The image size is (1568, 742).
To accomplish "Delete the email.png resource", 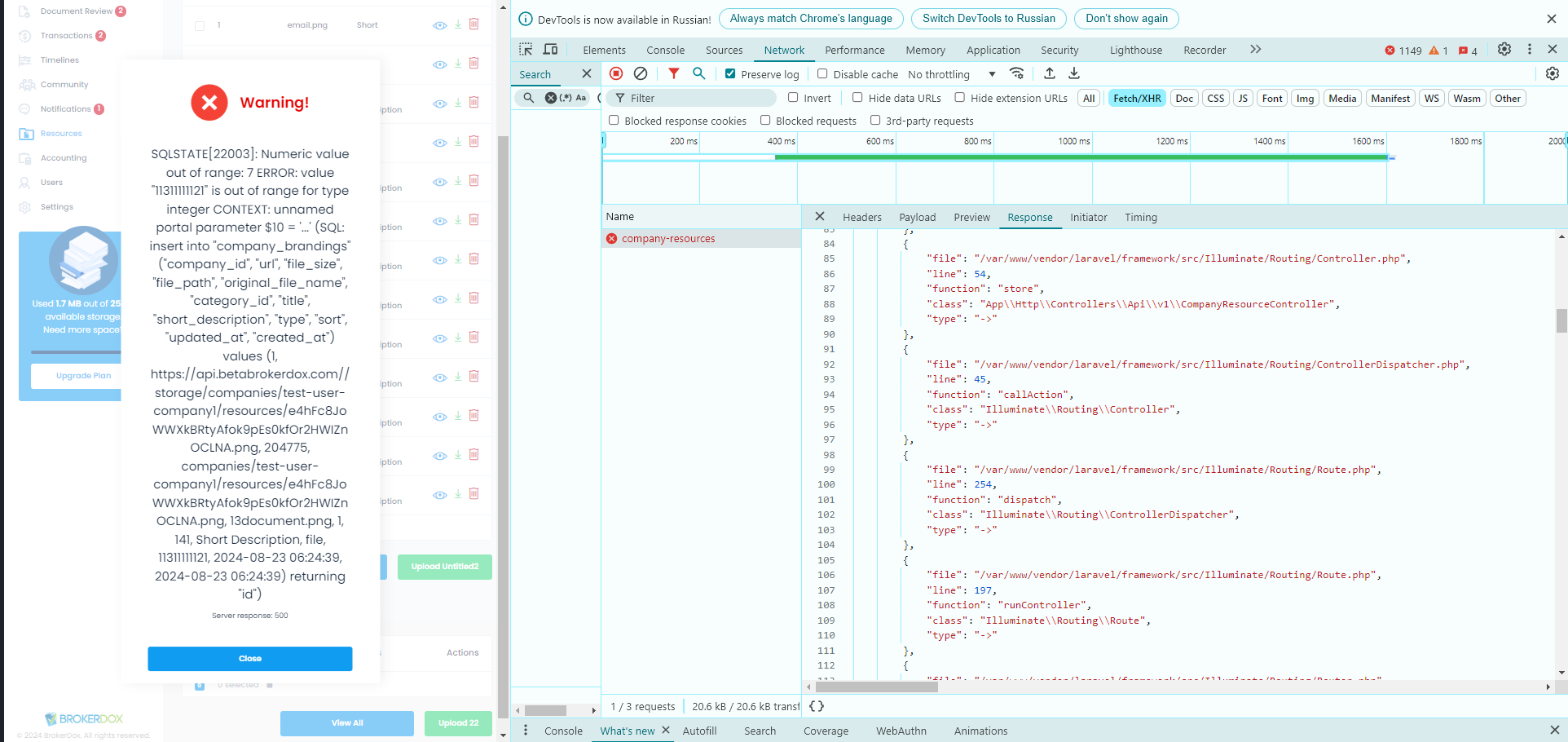I will pos(474,24).
